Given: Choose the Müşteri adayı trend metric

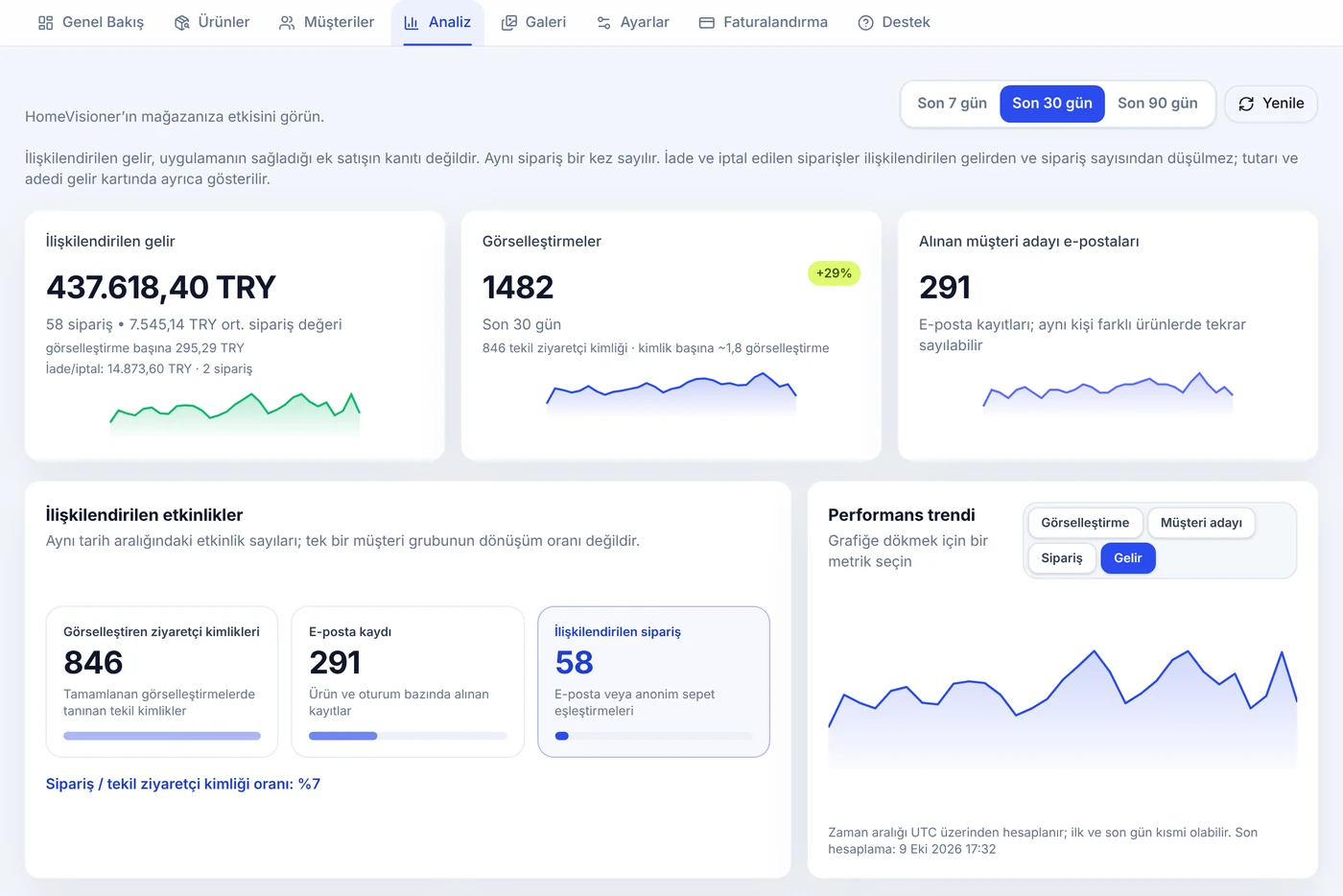Looking at the screenshot, I should 1201,523.
